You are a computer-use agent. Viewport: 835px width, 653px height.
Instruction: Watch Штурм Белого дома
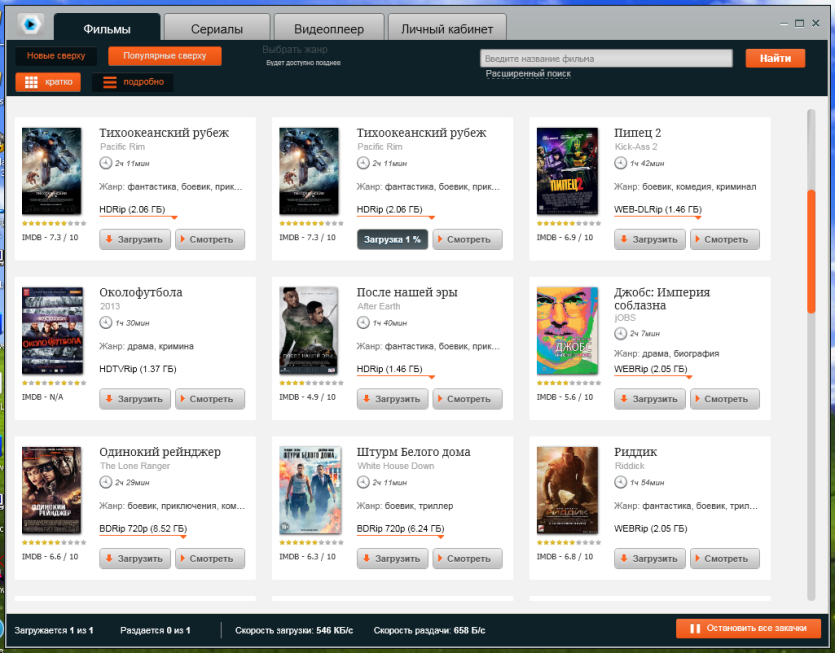coord(467,558)
